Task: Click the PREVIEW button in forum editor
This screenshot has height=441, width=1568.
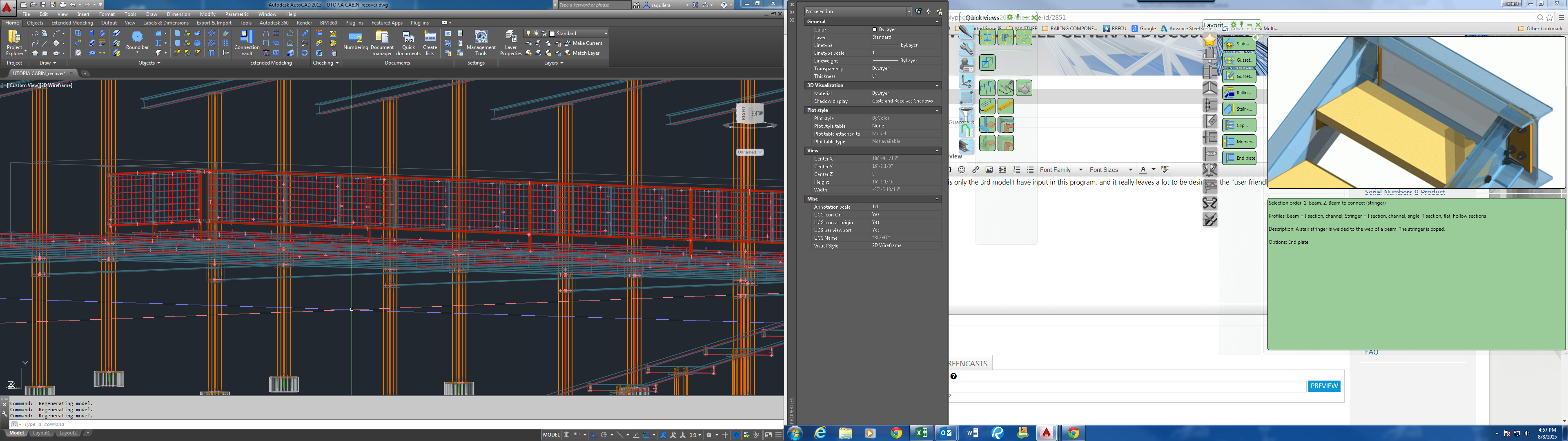Action: tap(1324, 386)
